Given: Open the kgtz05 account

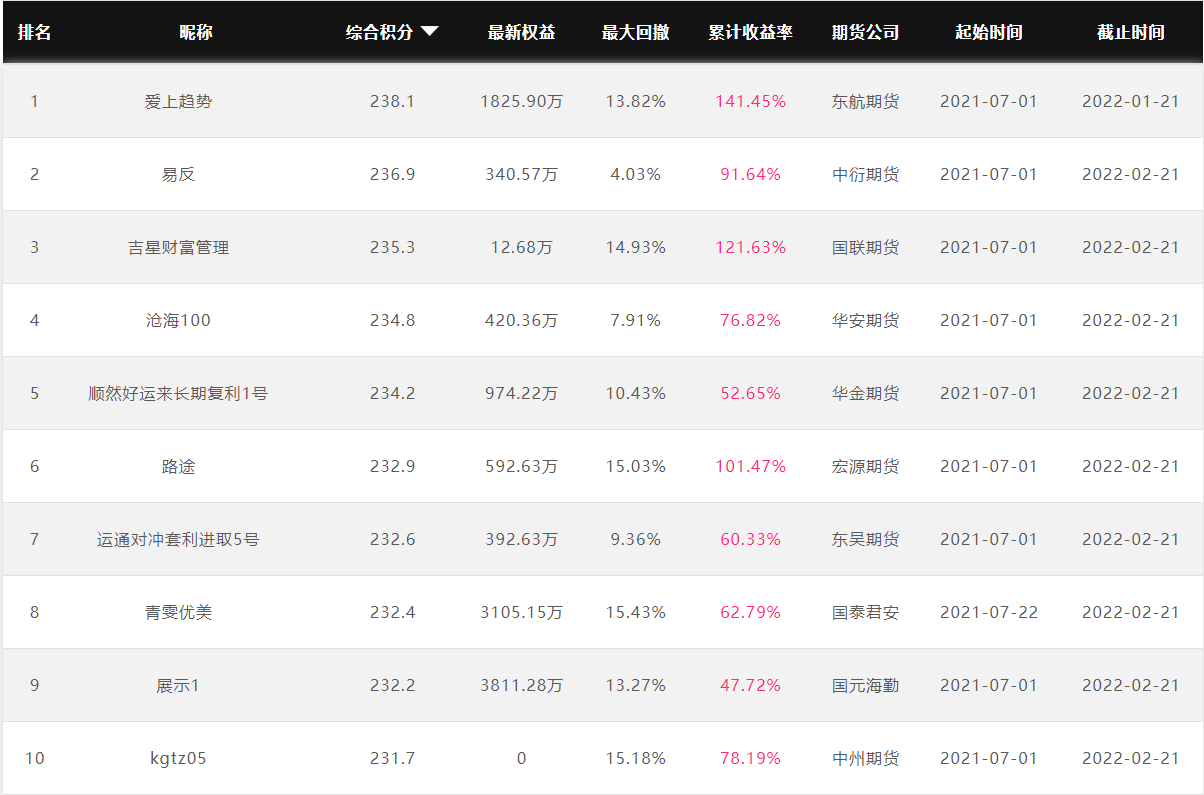Looking at the screenshot, I should [178, 758].
